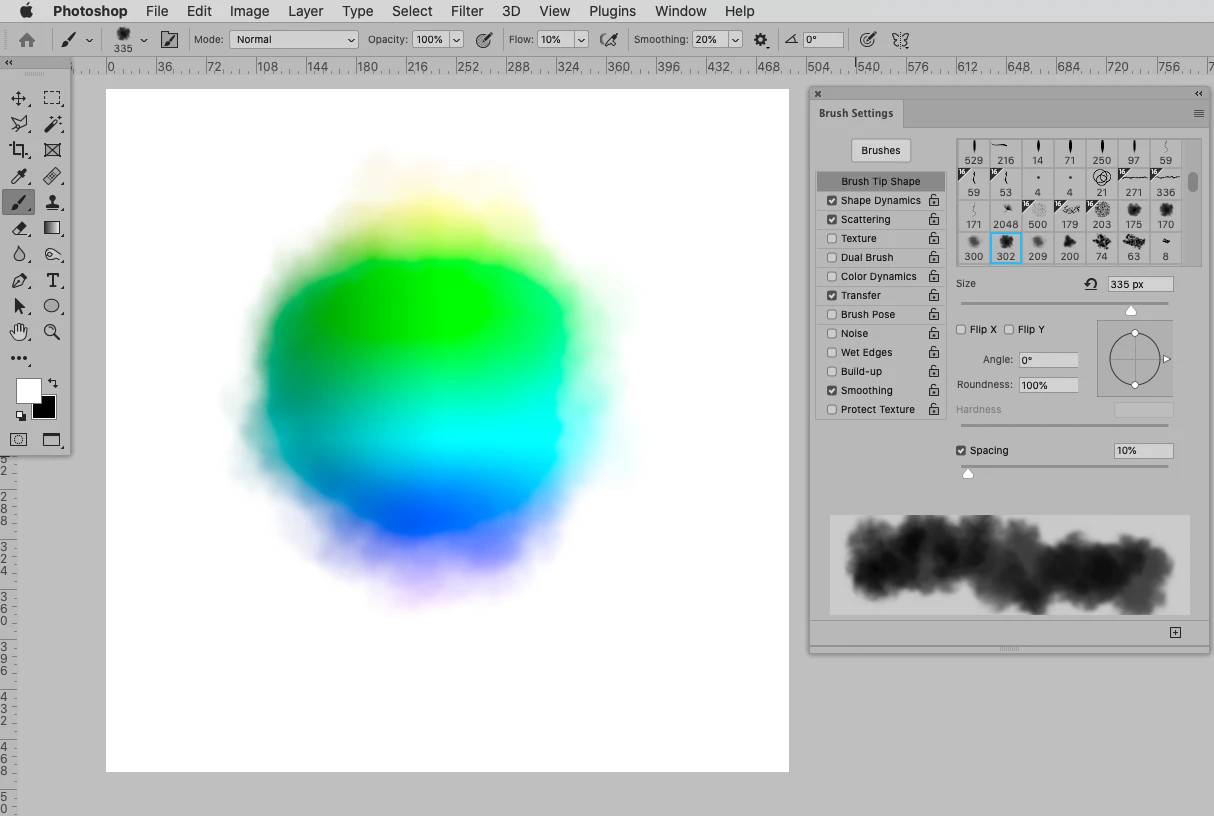Open the Image menu

point(249,11)
